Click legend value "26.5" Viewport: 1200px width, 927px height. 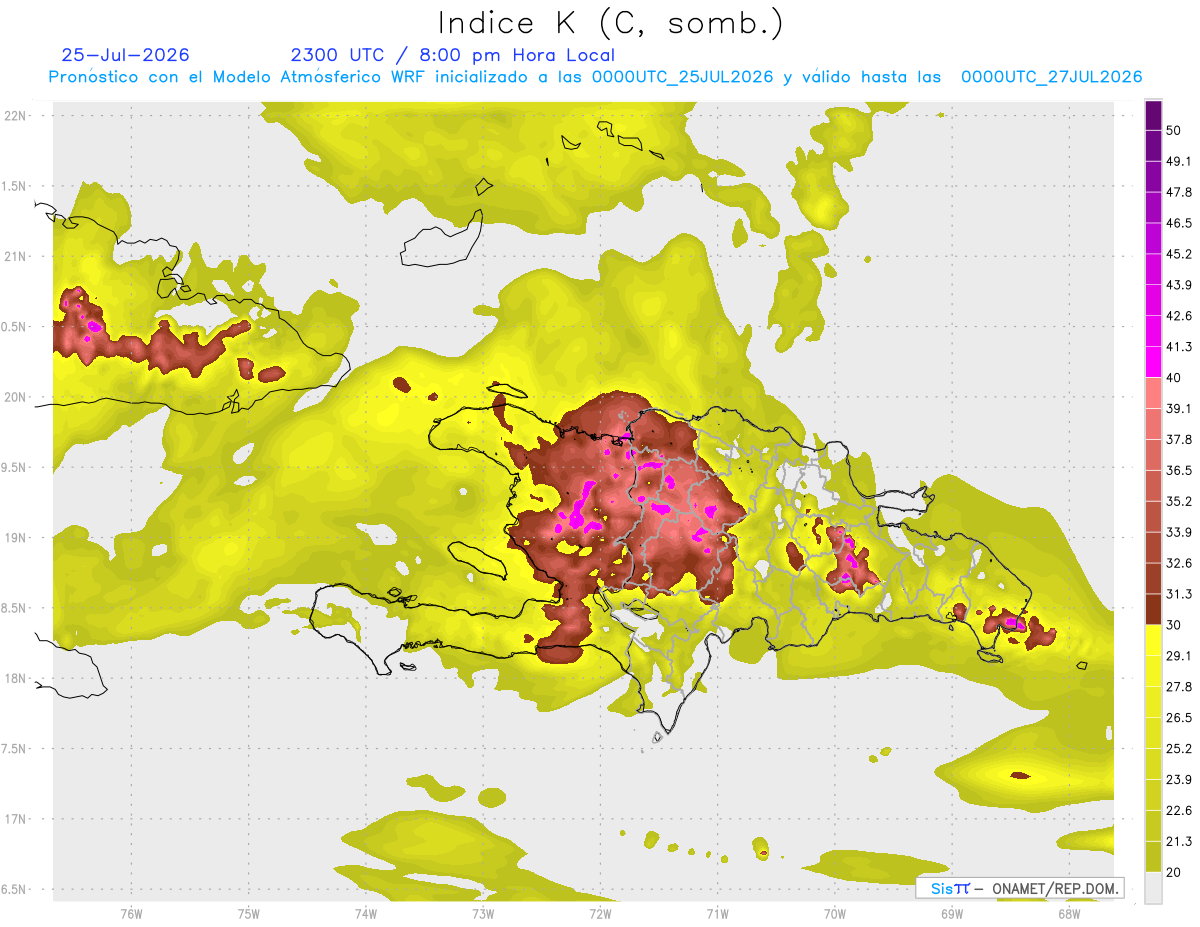(1179, 717)
